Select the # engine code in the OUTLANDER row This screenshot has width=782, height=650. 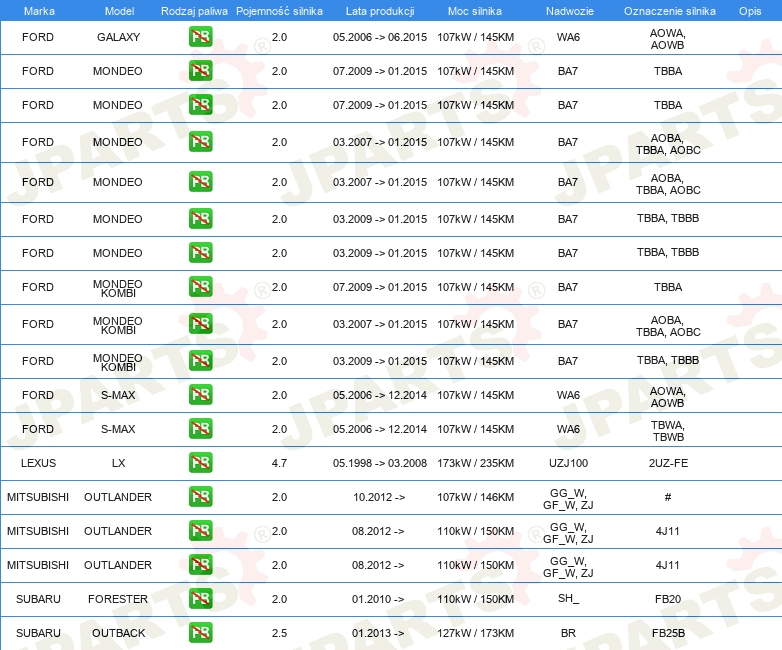[668, 497]
